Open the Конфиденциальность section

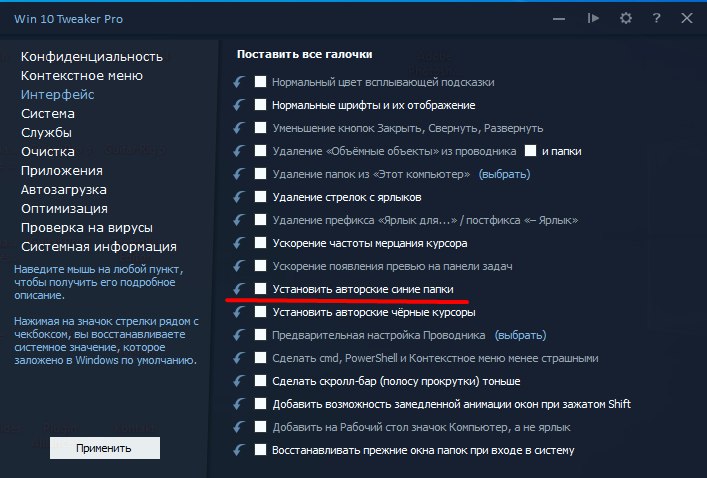point(92,56)
